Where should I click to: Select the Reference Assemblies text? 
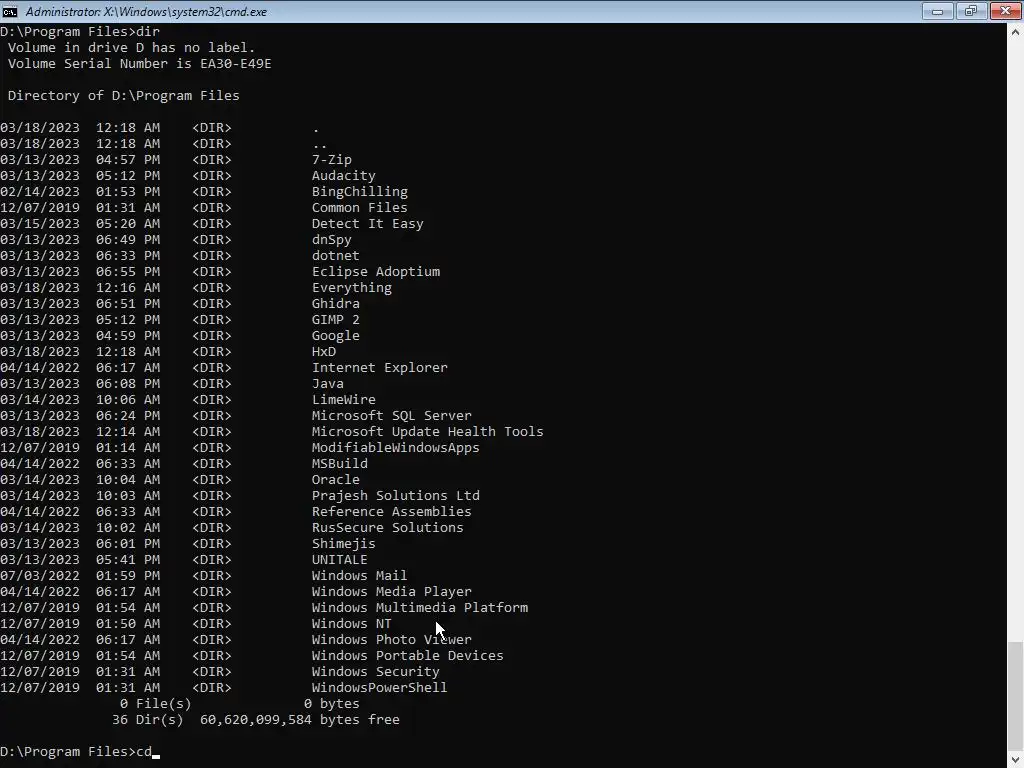pos(392,511)
